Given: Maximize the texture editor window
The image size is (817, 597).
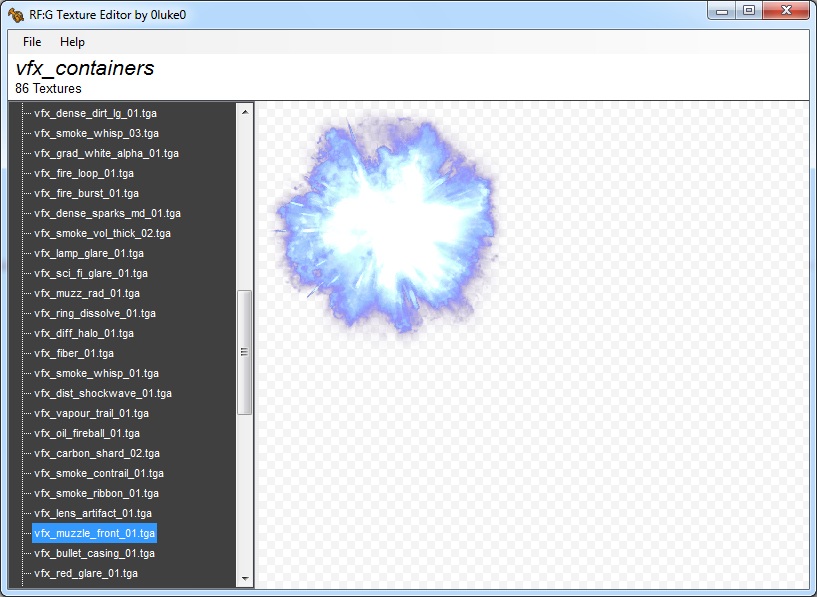Looking at the screenshot, I should [x=748, y=11].
